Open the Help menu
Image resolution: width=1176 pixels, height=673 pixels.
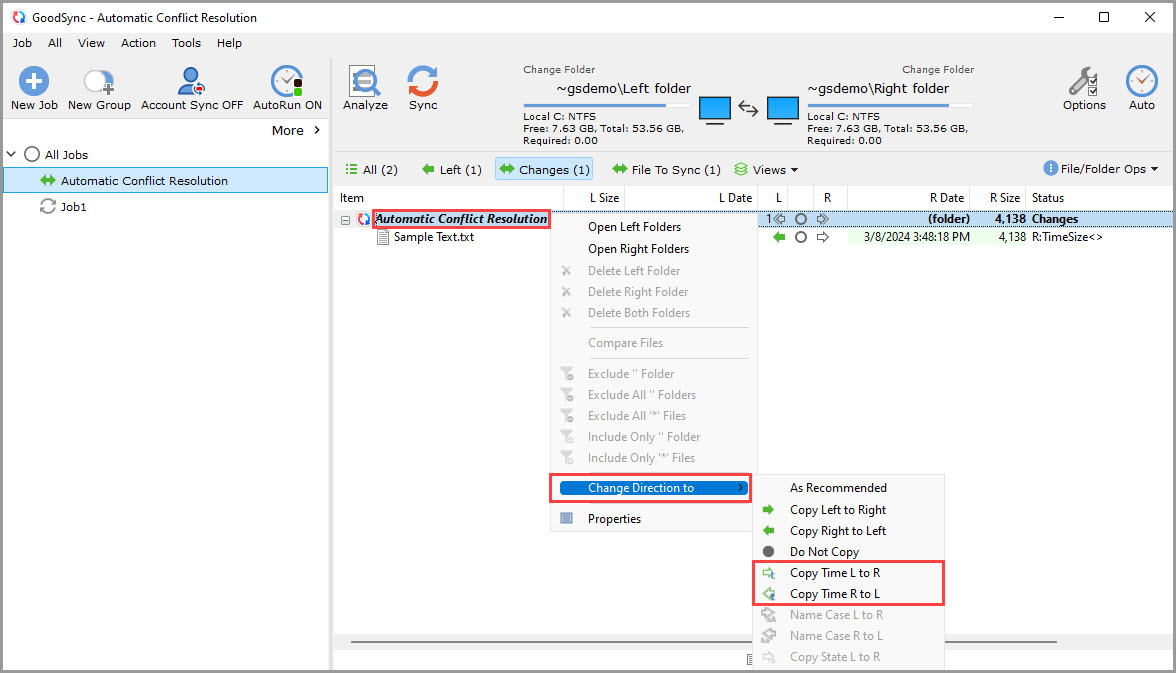(x=229, y=43)
